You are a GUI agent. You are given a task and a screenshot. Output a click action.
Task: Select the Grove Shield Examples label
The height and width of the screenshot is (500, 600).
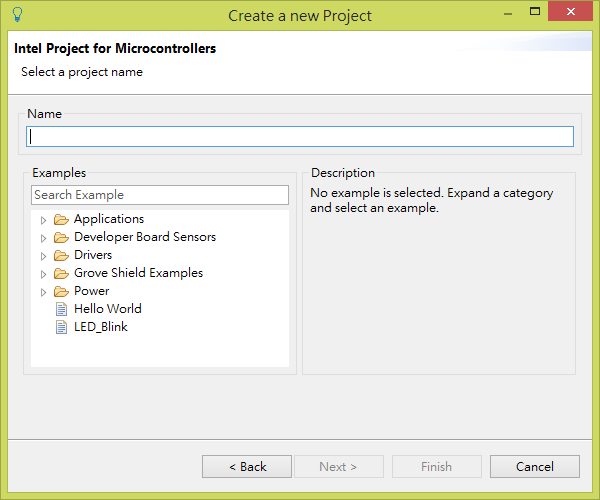[x=139, y=273]
